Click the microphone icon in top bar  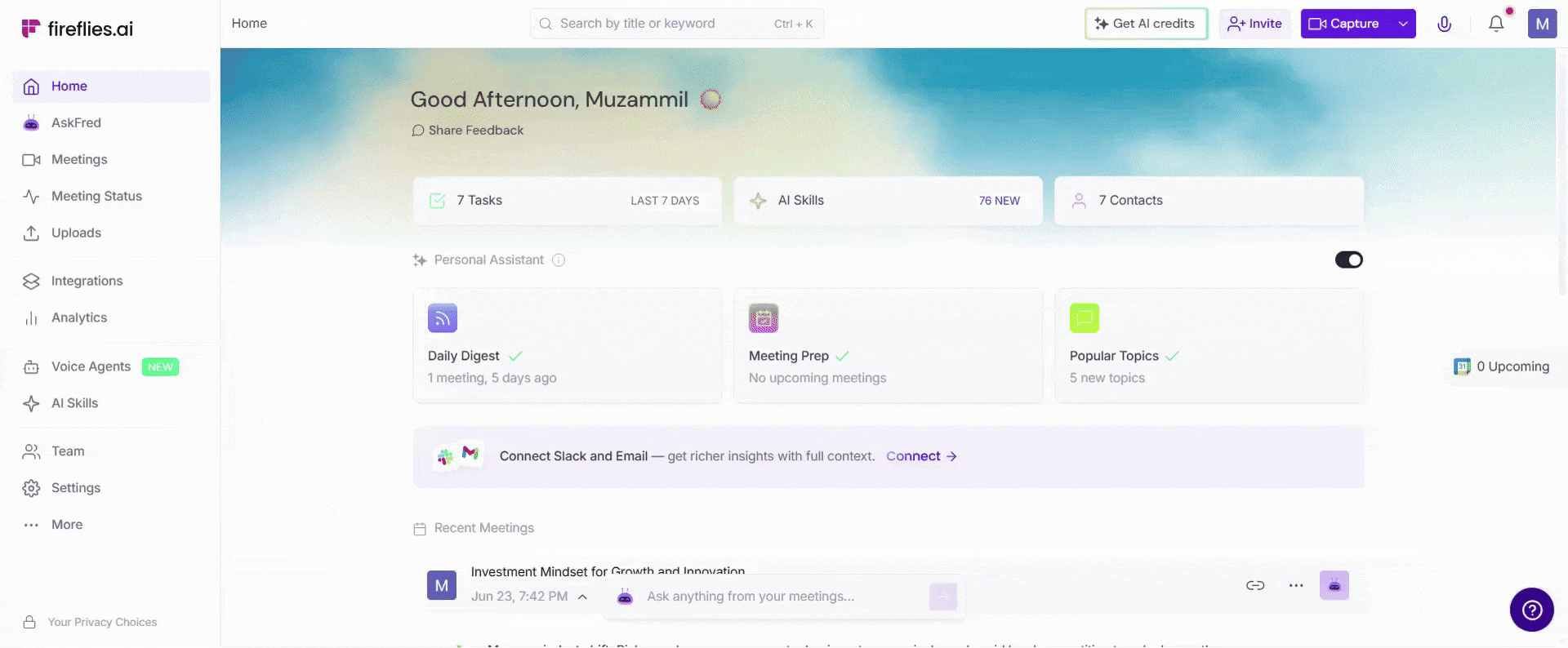(1444, 24)
